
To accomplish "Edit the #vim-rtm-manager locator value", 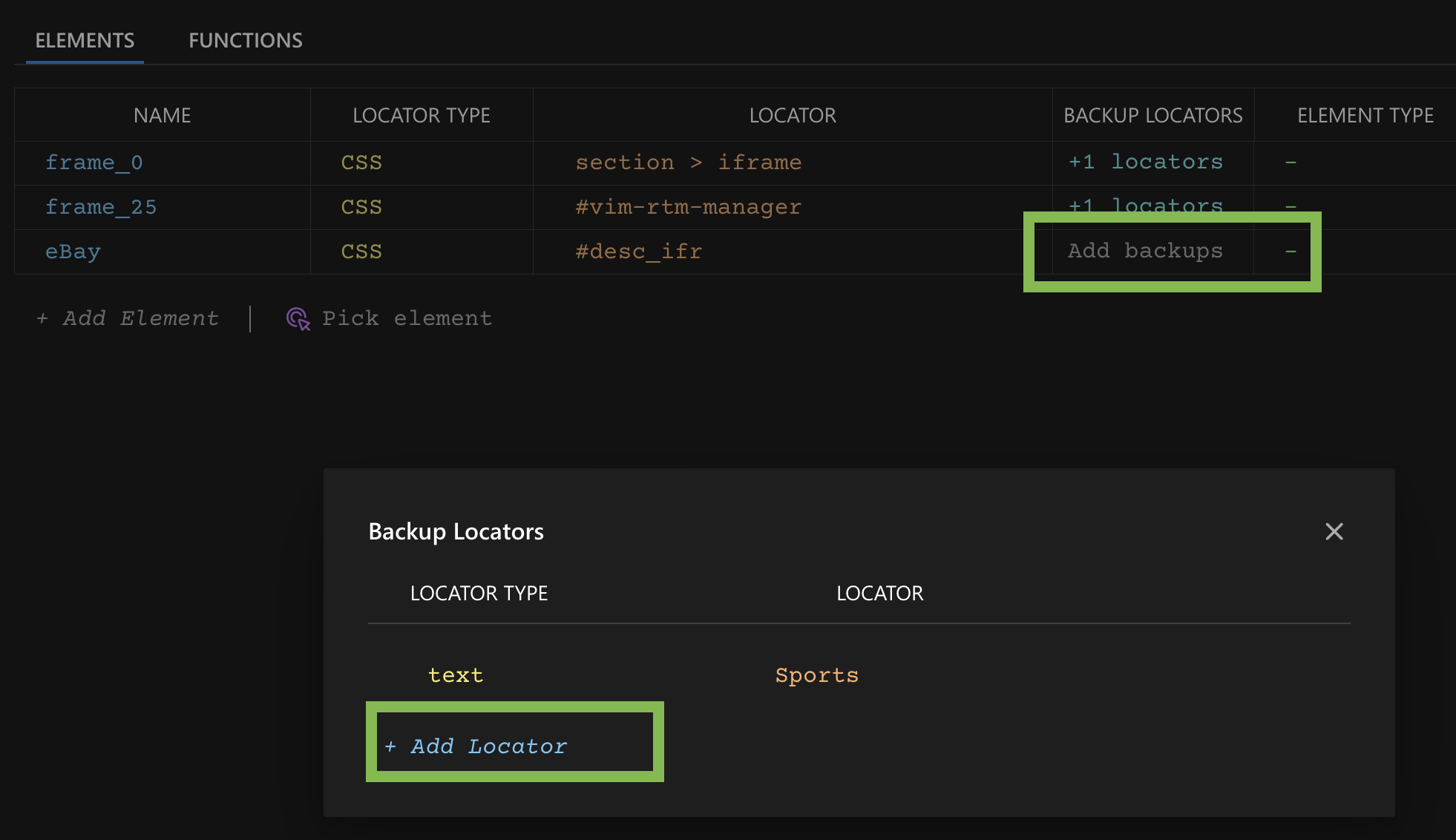I will pos(688,207).
